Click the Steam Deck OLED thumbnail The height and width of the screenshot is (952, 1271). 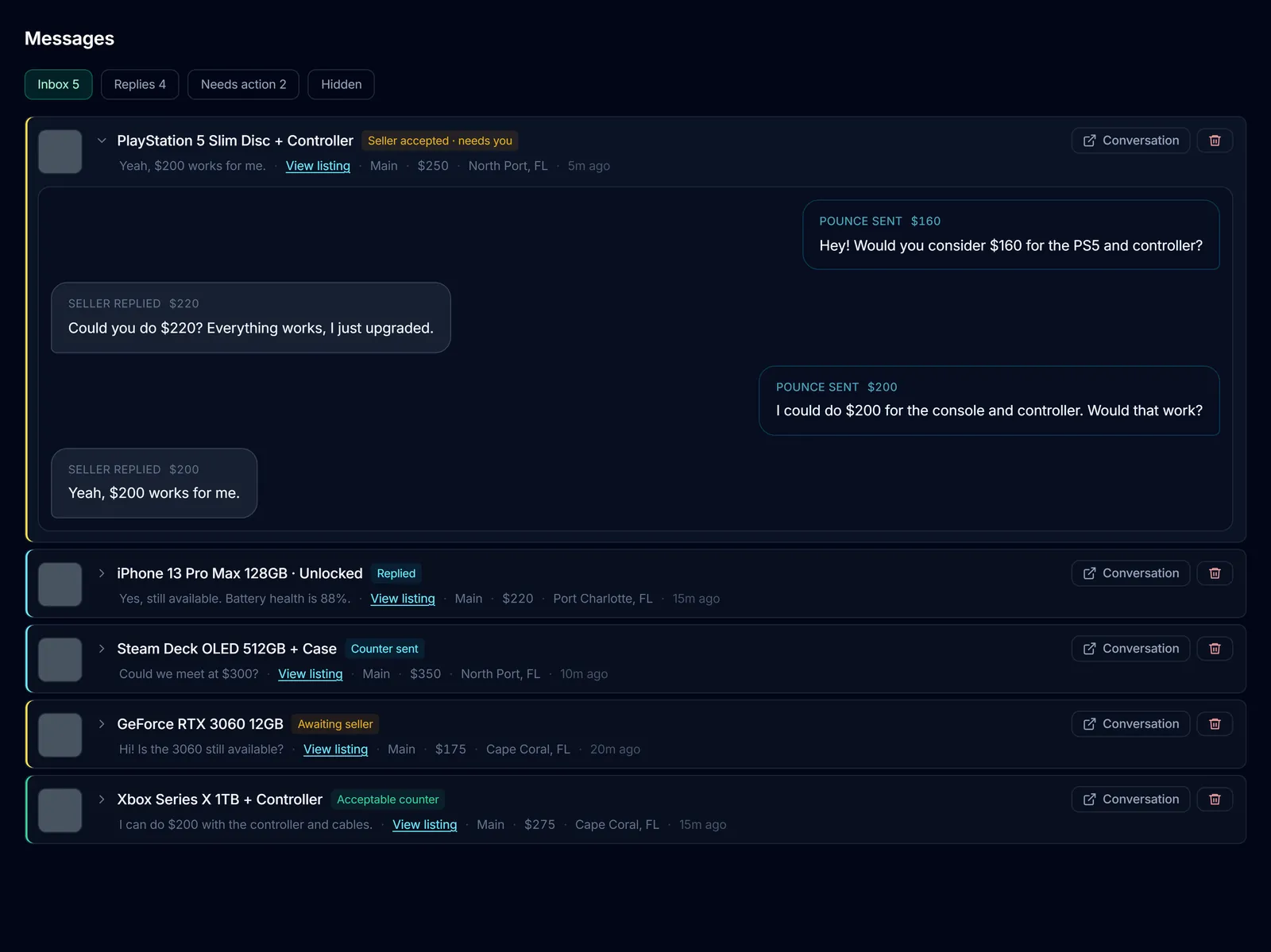pos(60,660)
